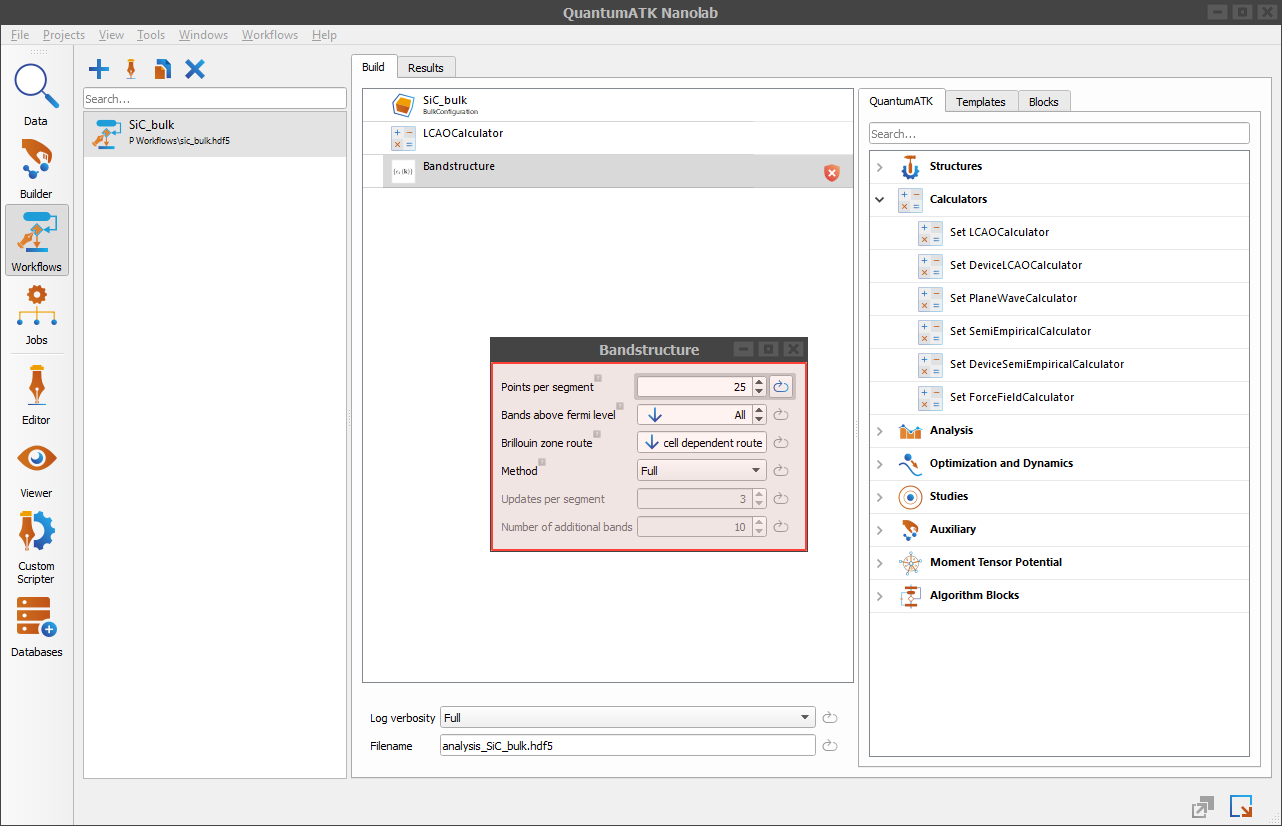Open the Workflows menu
The height and width of the screenshot is (826, 1282).
click(270, 35)
